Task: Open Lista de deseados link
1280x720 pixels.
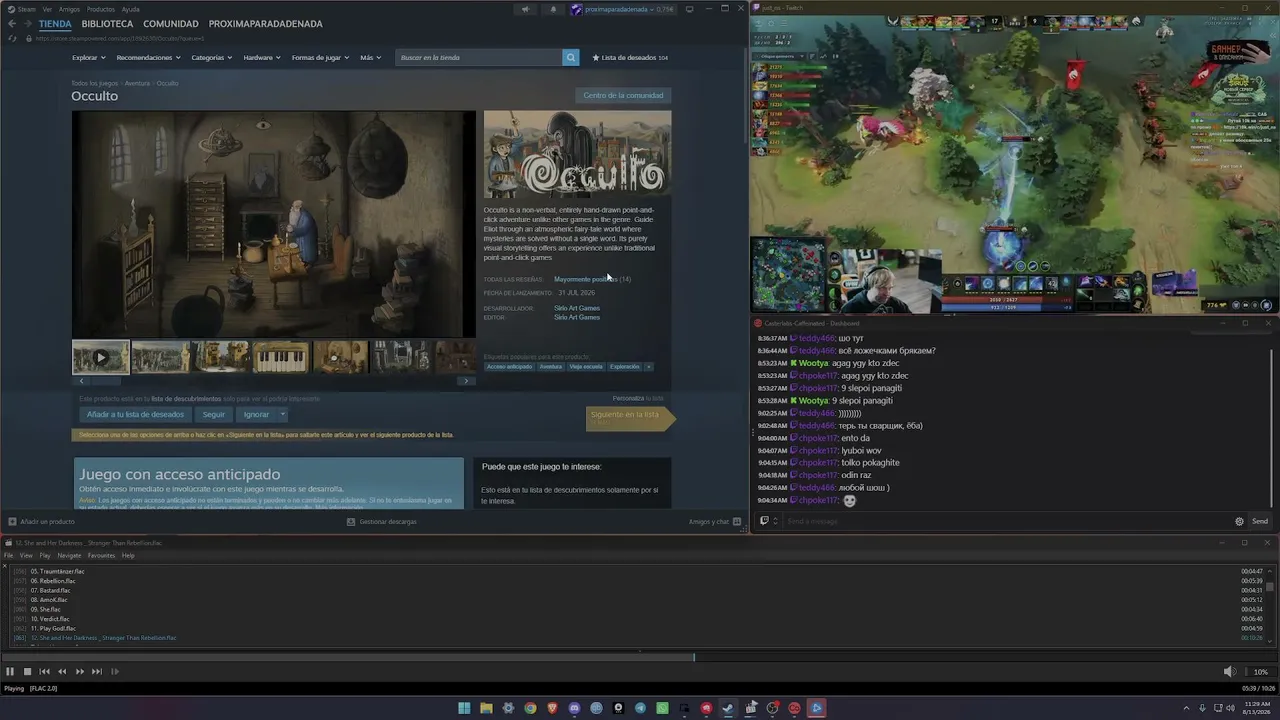Action: pyautogui.click(x=630, y=57)
